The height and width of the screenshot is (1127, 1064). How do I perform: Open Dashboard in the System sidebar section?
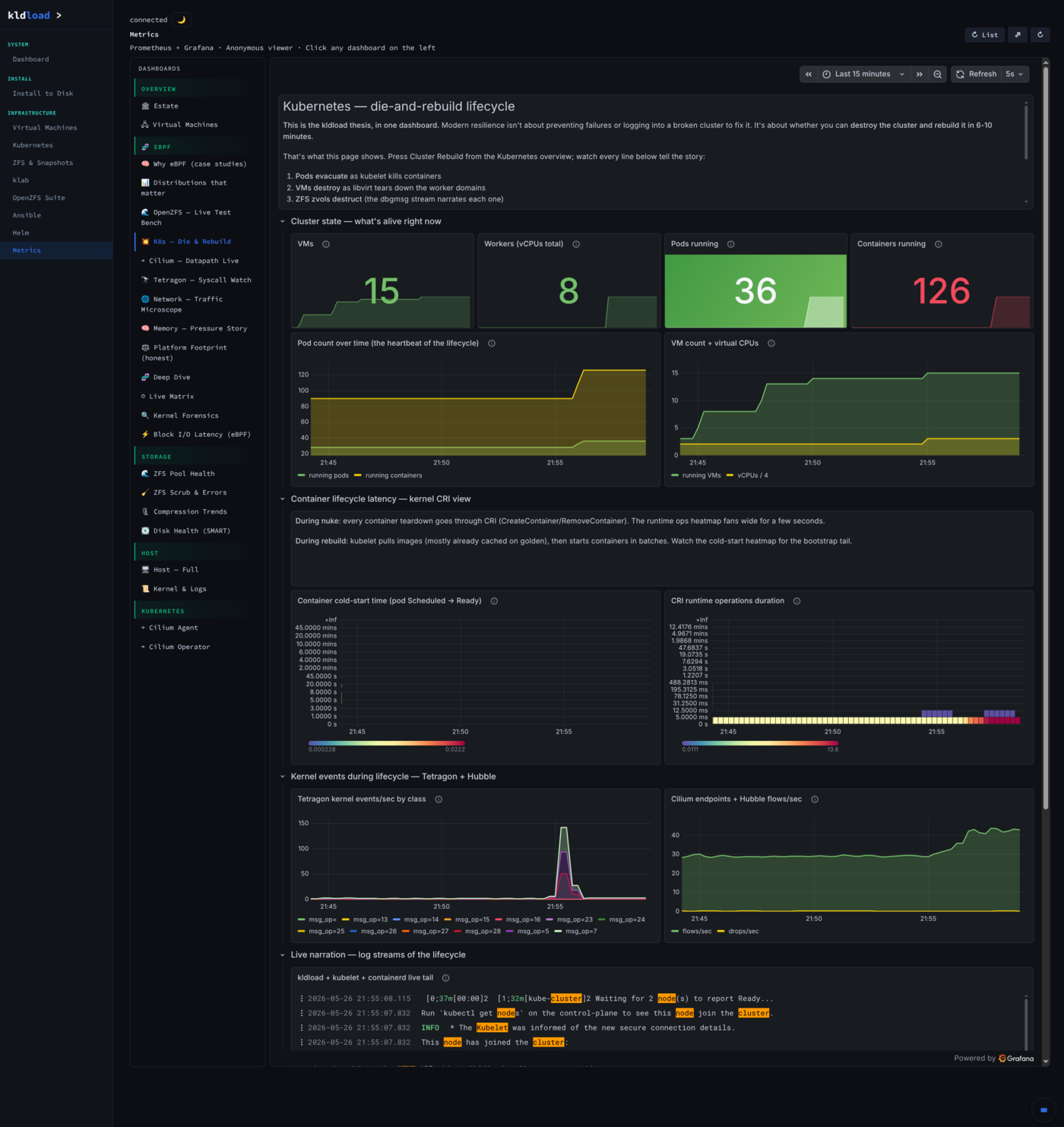pyautogui.click(x=30, y=59)
